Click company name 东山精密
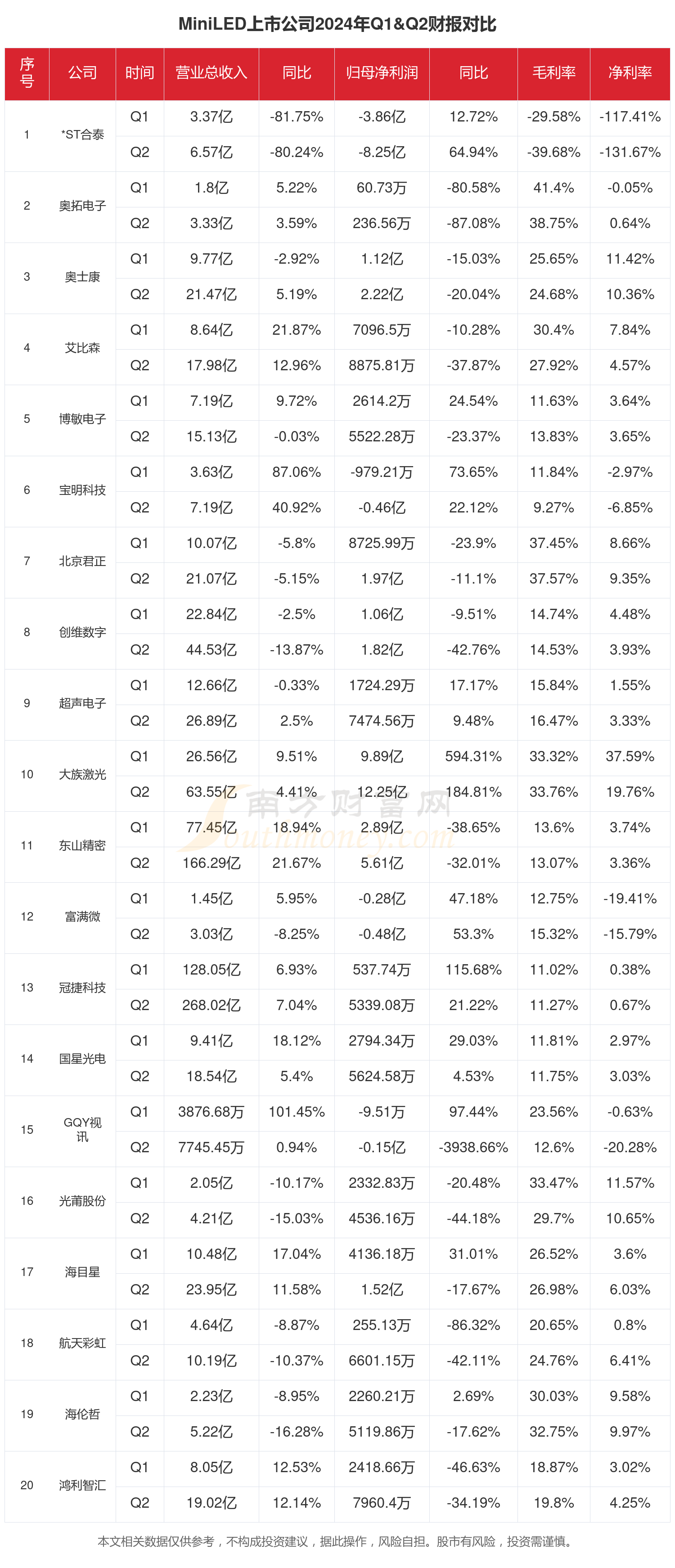The height and width of the screenshot is (1568, 675). point(82,845)
